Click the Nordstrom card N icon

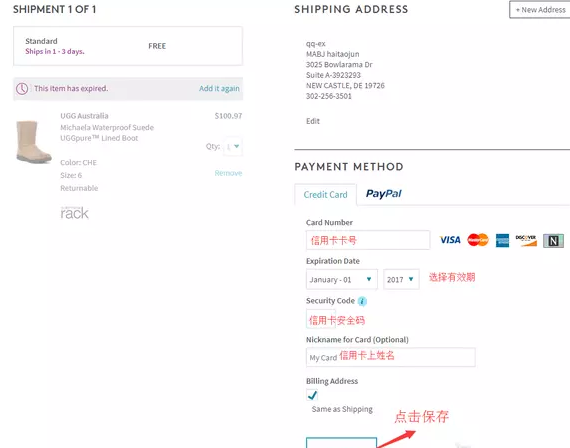pyautogui.click(x=553, y=241)
